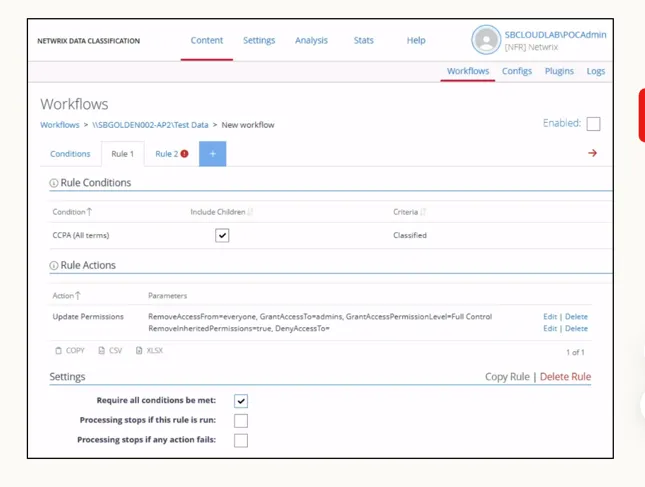Image resolution: width=645 pixels, height=487 pixels.
Task: Click the Parameters column header
Action: [167, 296]
